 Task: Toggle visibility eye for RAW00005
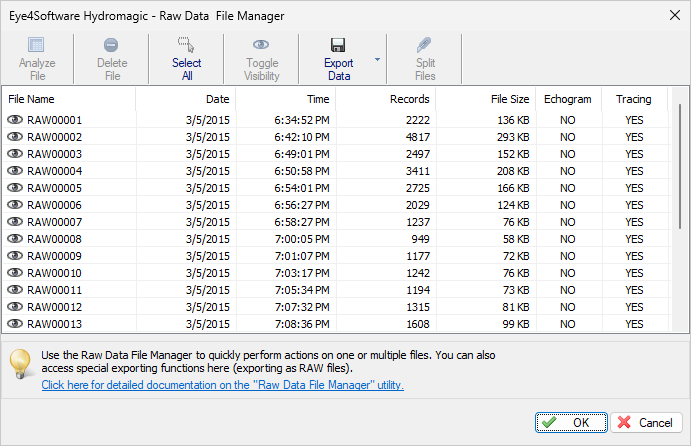[x=15, y=188]
